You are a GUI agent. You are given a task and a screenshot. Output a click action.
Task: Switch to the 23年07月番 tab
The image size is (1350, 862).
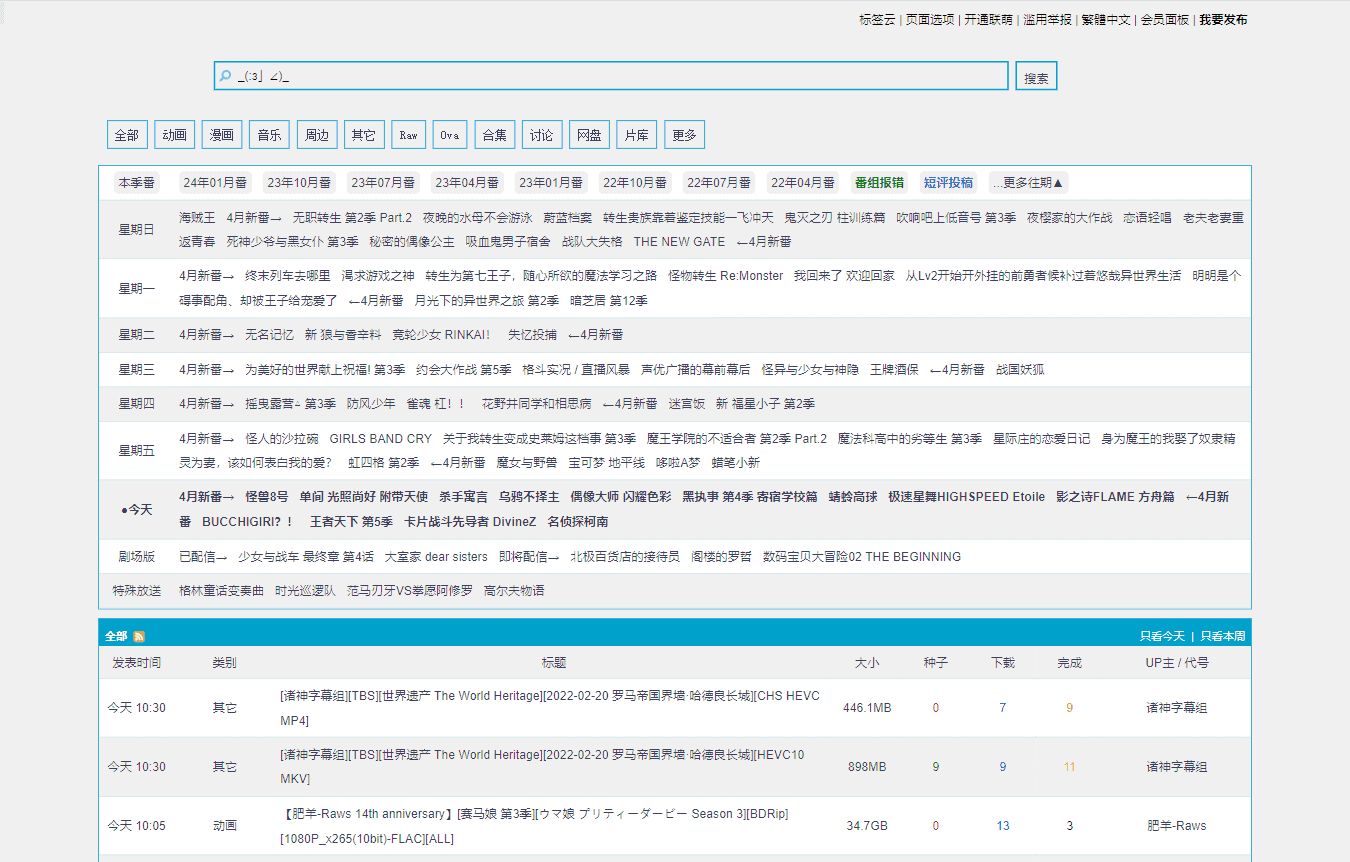point(383,183)
